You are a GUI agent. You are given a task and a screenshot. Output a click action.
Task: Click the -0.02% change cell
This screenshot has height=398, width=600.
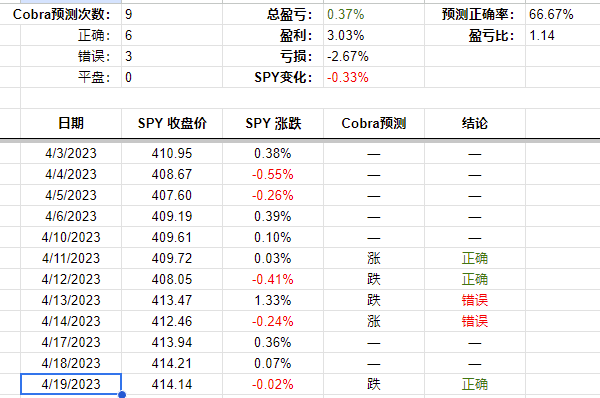pos(273,384)
